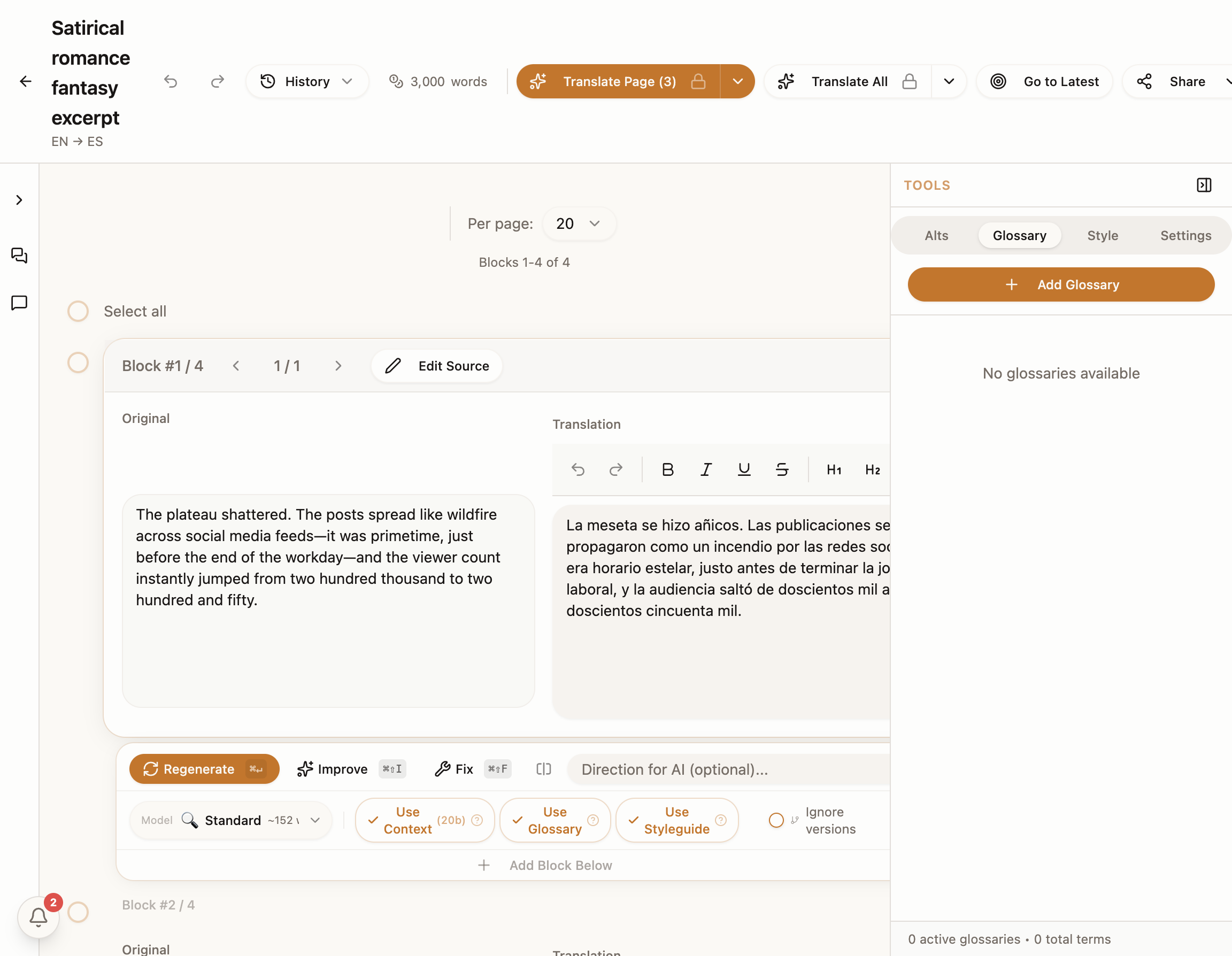
Task: Select the Improve tool
Action: [x=332, y=769]
